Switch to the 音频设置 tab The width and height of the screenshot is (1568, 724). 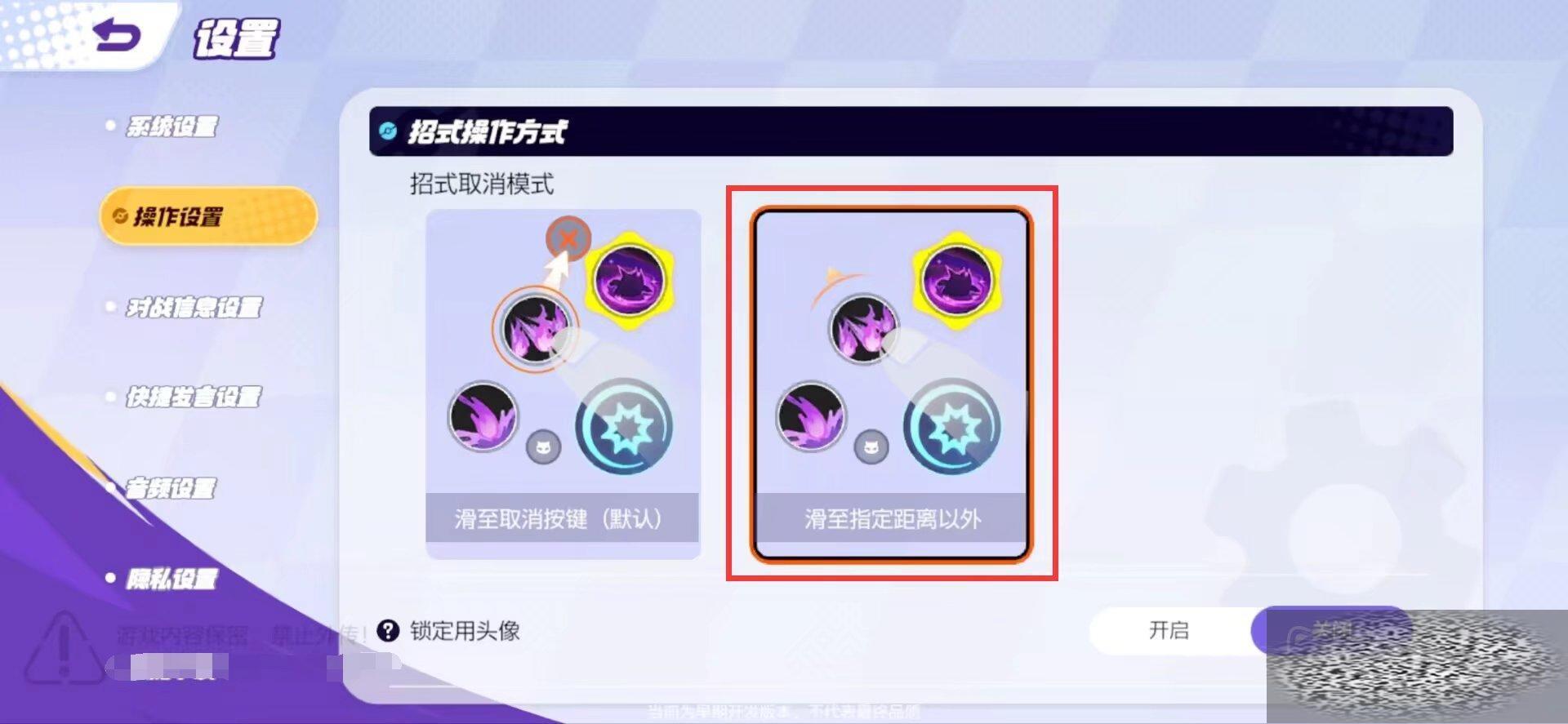[171, 488]
